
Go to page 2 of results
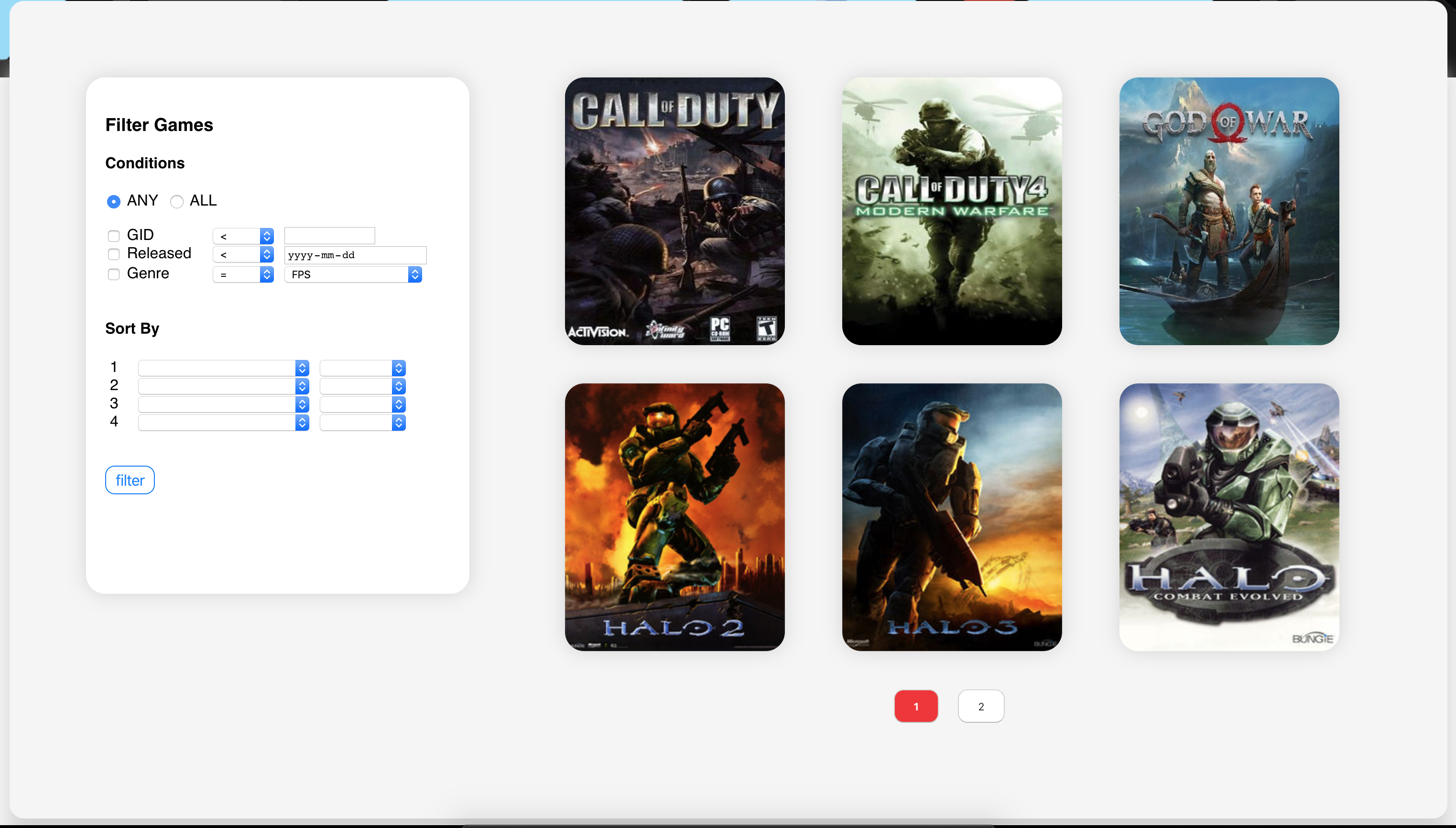click(x=981, y=706)
